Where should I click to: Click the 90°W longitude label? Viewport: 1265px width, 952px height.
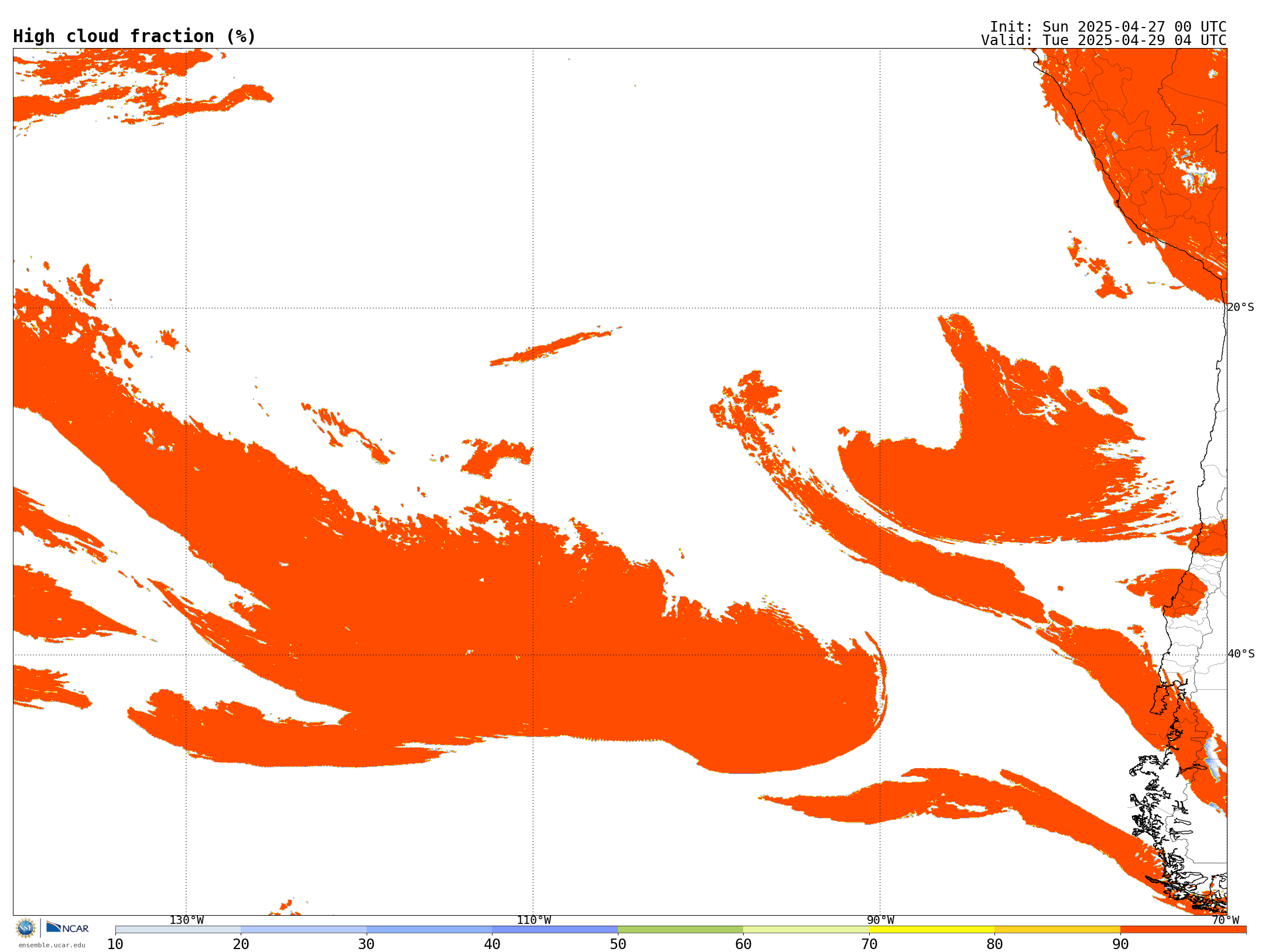tap(880, 920)
